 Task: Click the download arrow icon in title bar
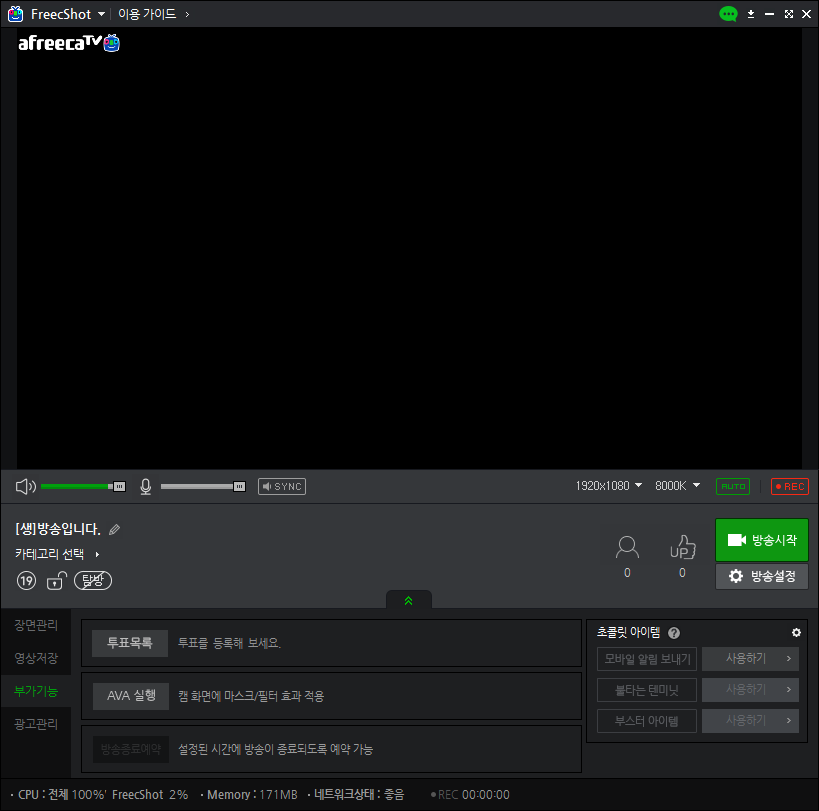[x=751, y=14]
